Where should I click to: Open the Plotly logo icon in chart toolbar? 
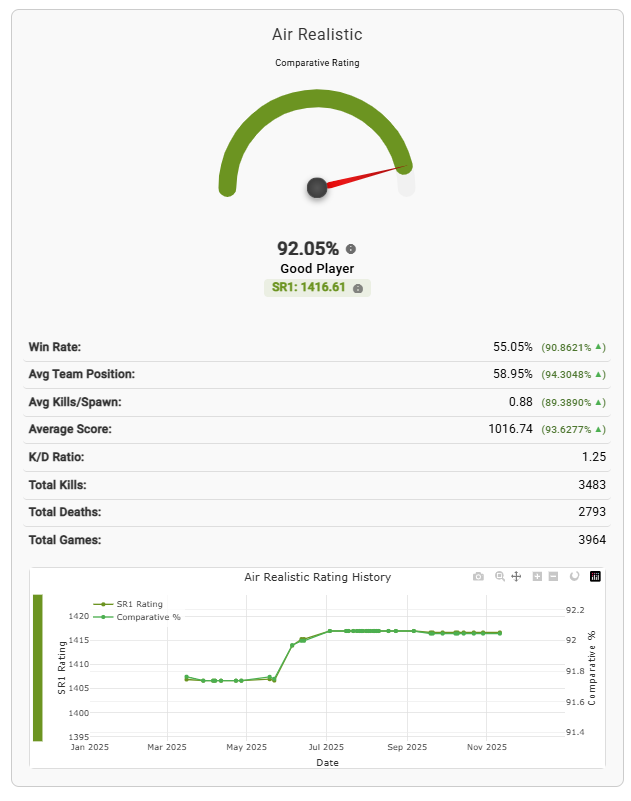pyautogui.click(x=596, y=577)
